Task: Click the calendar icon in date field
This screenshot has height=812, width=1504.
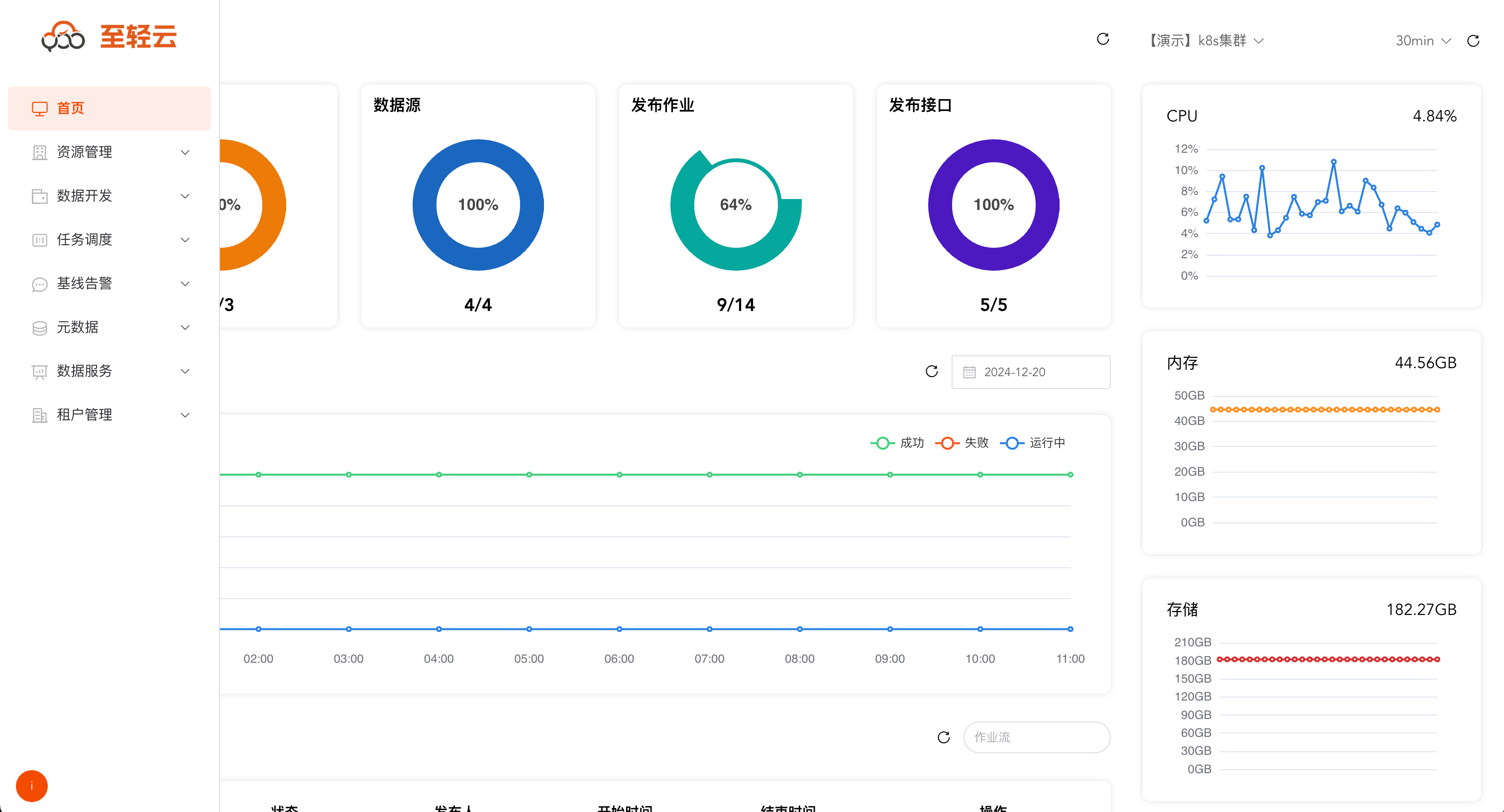Action: (969, 373)
